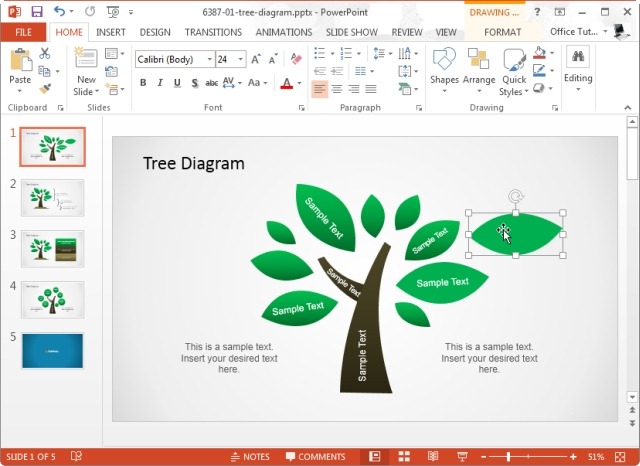This screenshot has height=466, width=640.
Task: Select slide 3 thumbnail
Action: tap(52, 249)
